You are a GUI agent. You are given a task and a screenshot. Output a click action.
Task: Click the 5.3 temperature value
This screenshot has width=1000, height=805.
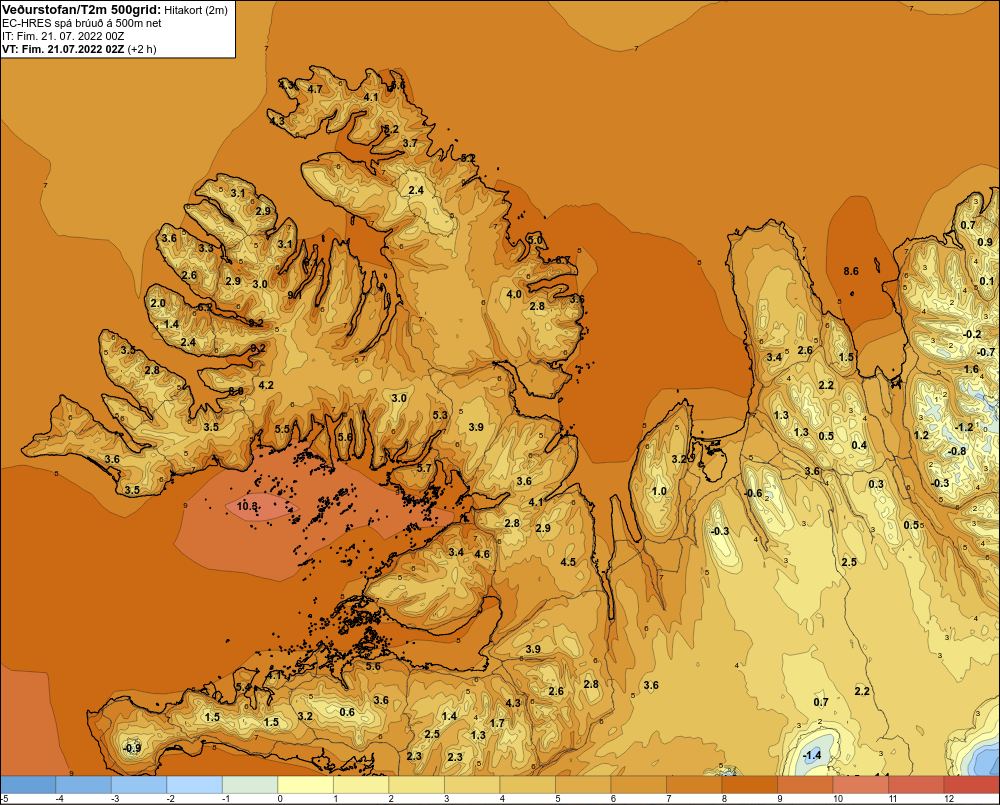pyautogui.click(x=440, y=415)
